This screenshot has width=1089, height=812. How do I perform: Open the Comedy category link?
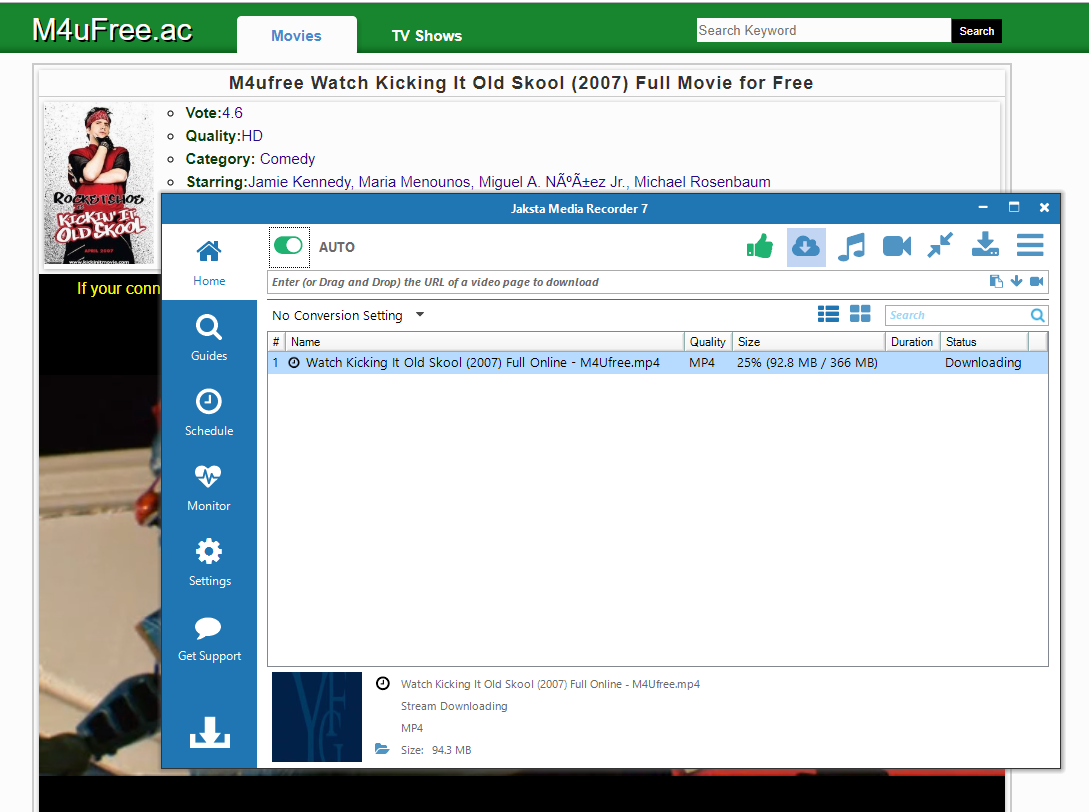tap(288, 159)
